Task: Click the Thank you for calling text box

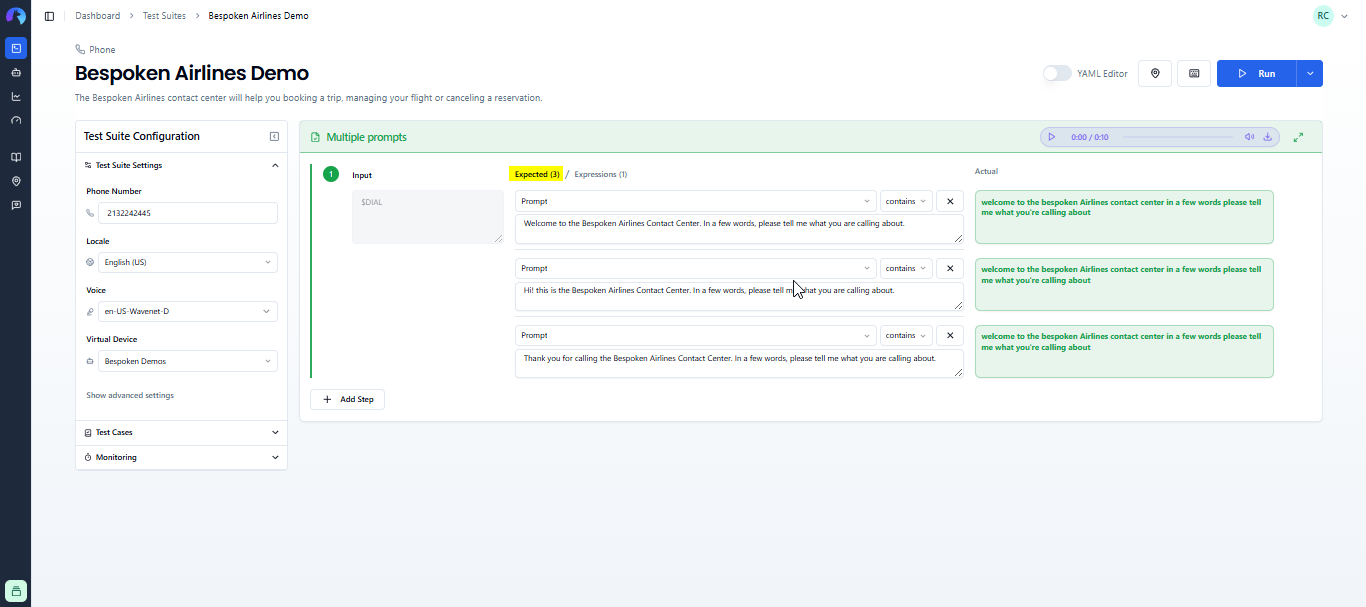Action: point(739,363)
